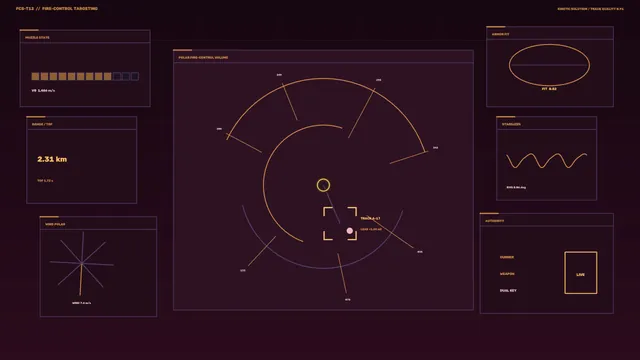Select the DUAL KEY authority entry
The image size is (640, 360).
pyautogui.click(x=508, y=291)
